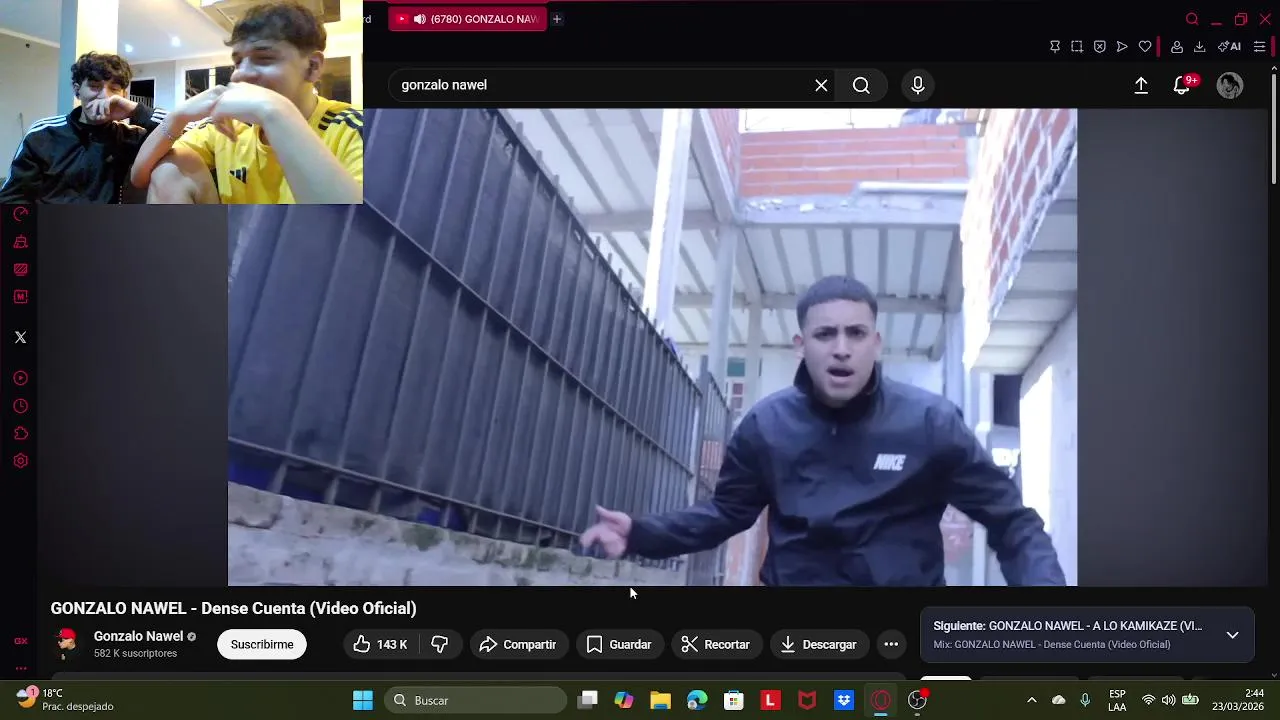Open the AI assistant button
Image resolution: width=1280 pixels, height=720 pixels.
(x=1229, y=47)
